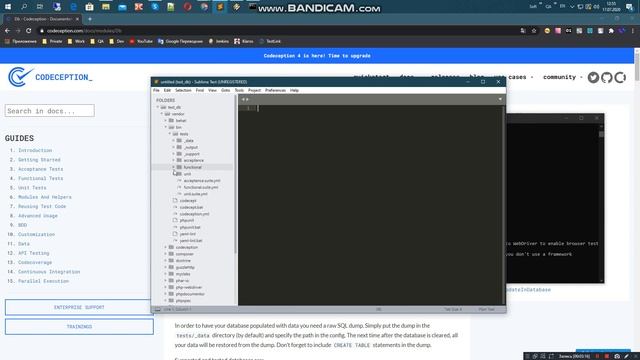Screen dimensions: 640x360
Task: Open the Dev bookmarks folder
Action: pyautogui.click(x=116, y=41)
